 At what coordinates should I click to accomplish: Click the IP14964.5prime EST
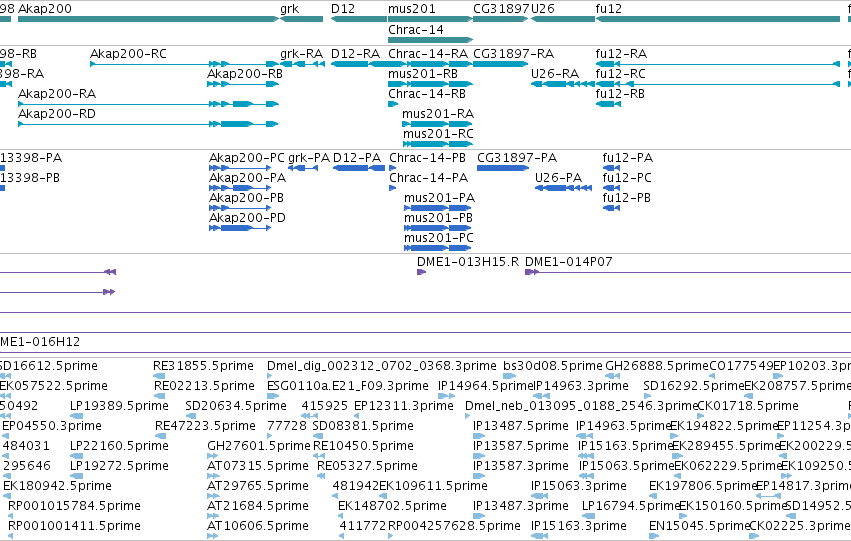446,396
